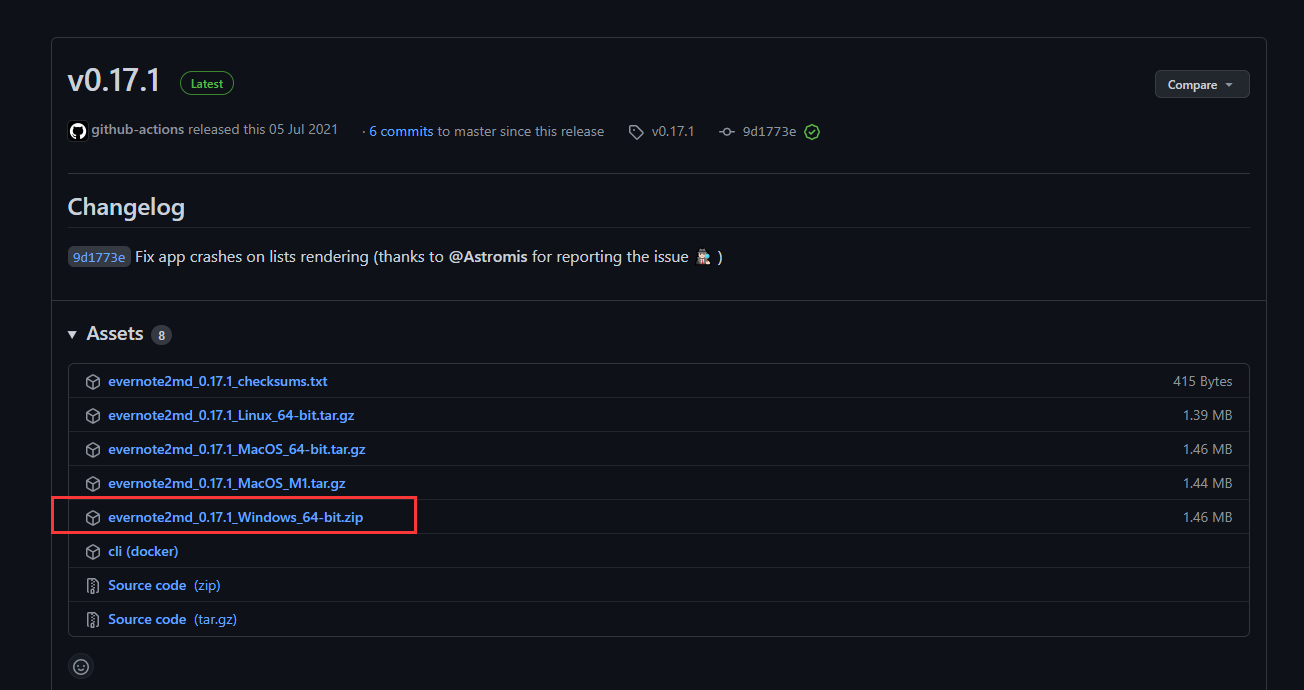1304x690 pixels.
Task: Click package icon beside checksums.txt
Action: 93,382
